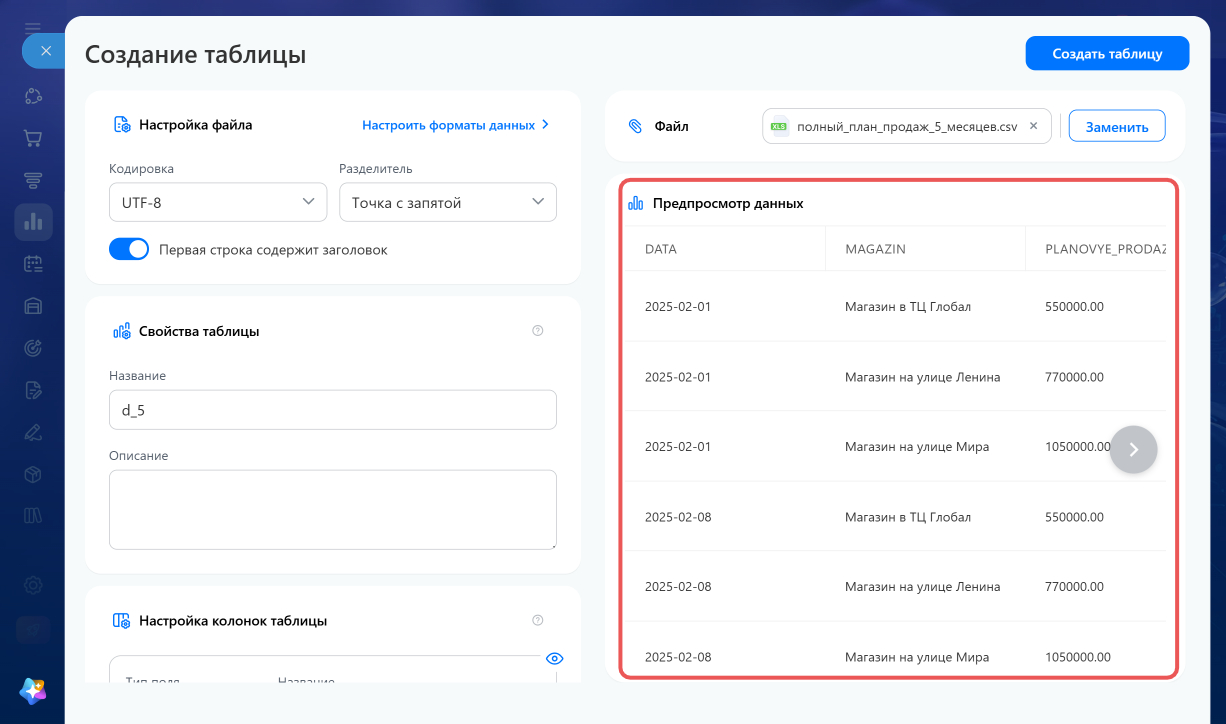The image size is (1226, 724).
Task: Toggle the eye visibility icon for columns
Action: [x=555, y=658]
